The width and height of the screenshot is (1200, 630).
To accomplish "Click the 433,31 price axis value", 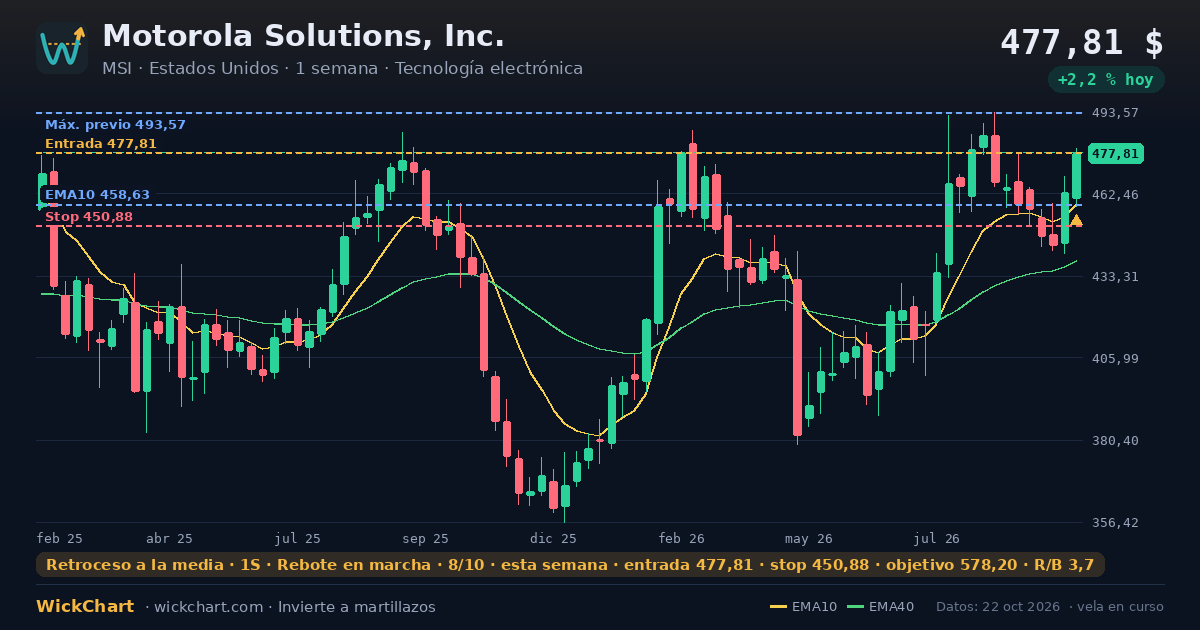I will pyautogui.click(x=1116, y=276).
